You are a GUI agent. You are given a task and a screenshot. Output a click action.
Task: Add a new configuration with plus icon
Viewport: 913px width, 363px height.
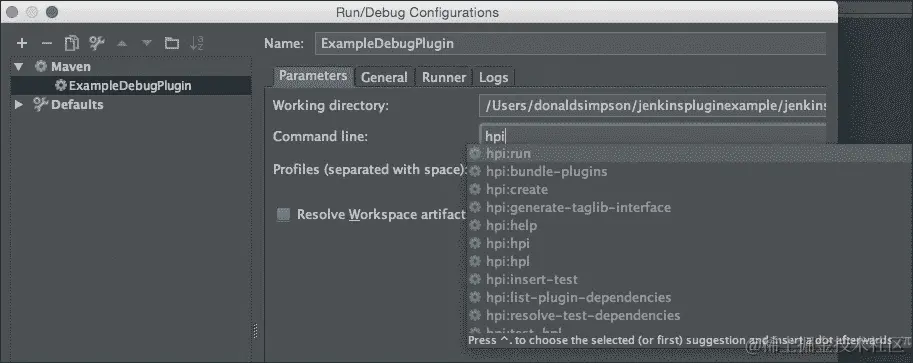pos(22,43)
